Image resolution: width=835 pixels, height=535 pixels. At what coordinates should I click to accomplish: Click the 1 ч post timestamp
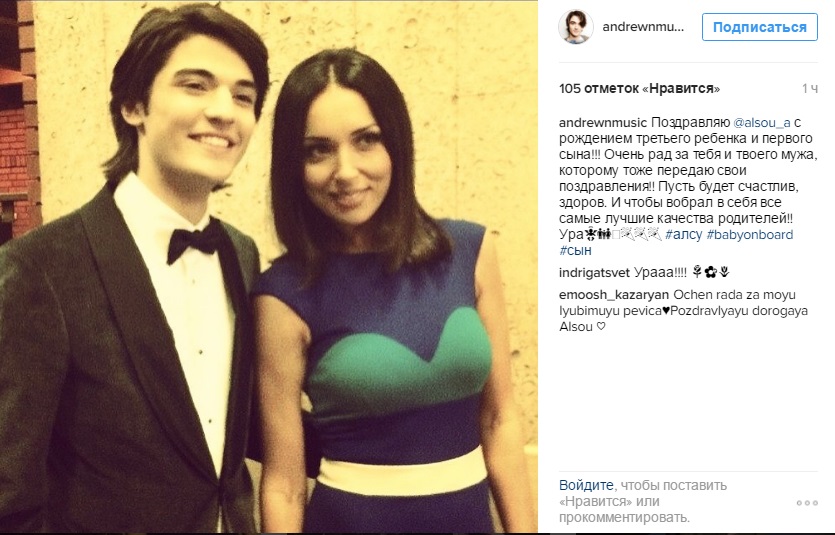click(810, 89)
